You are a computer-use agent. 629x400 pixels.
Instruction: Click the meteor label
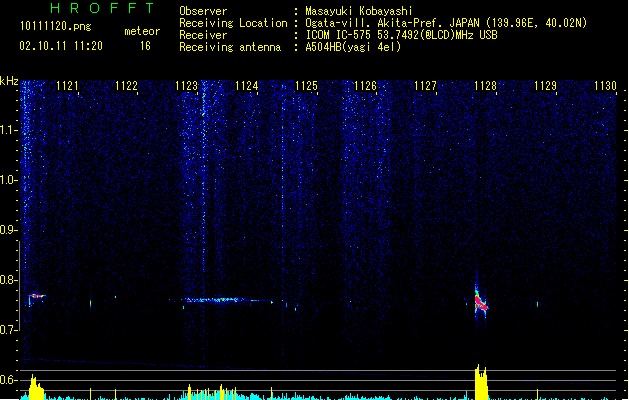(142, 31)
